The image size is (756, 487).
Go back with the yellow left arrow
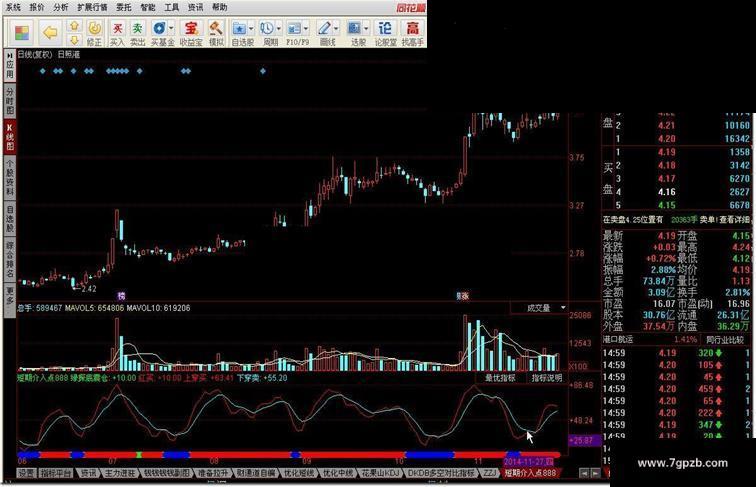pos(50,33)
